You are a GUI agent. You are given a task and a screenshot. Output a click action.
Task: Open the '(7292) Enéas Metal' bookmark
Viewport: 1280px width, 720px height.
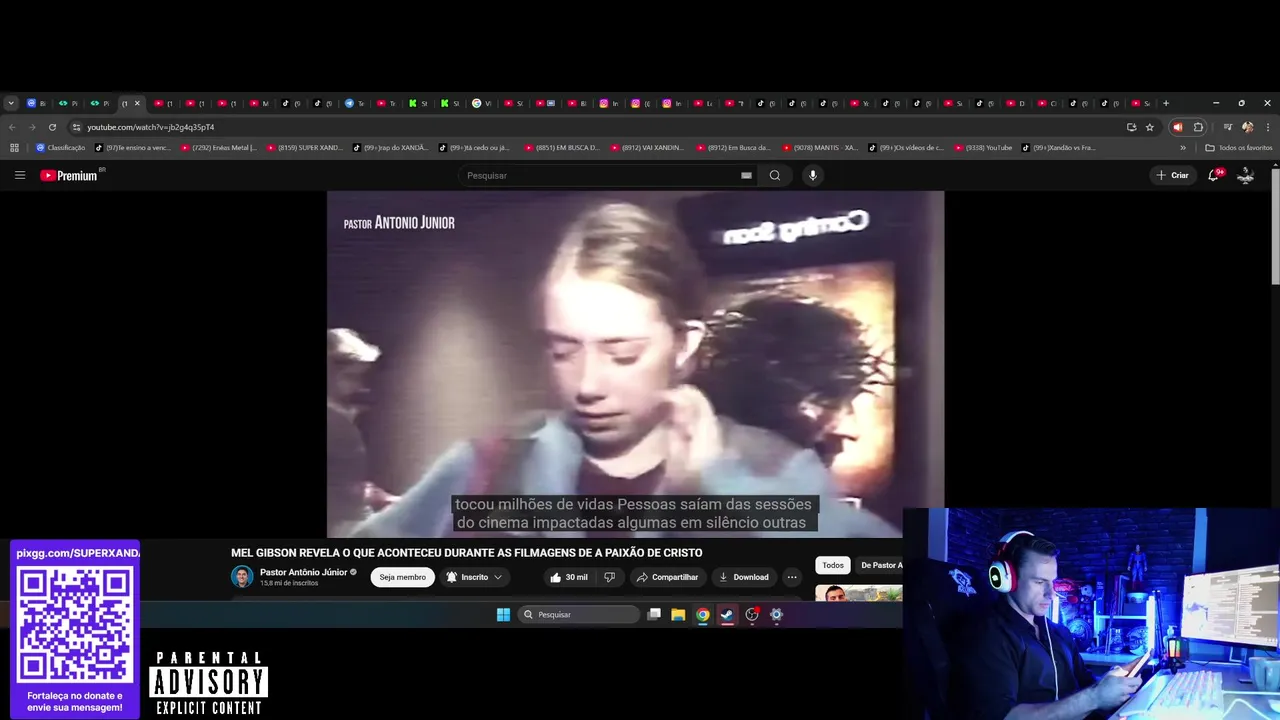(218, 147)
